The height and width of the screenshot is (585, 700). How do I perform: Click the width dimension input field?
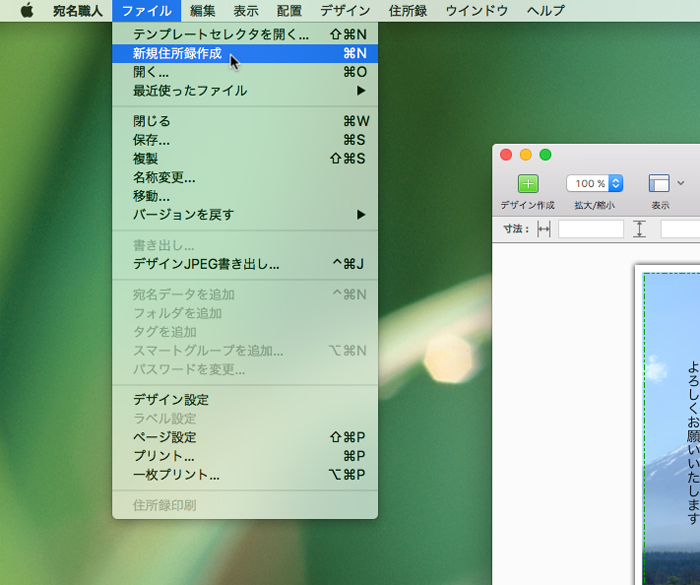coord(590,229)
